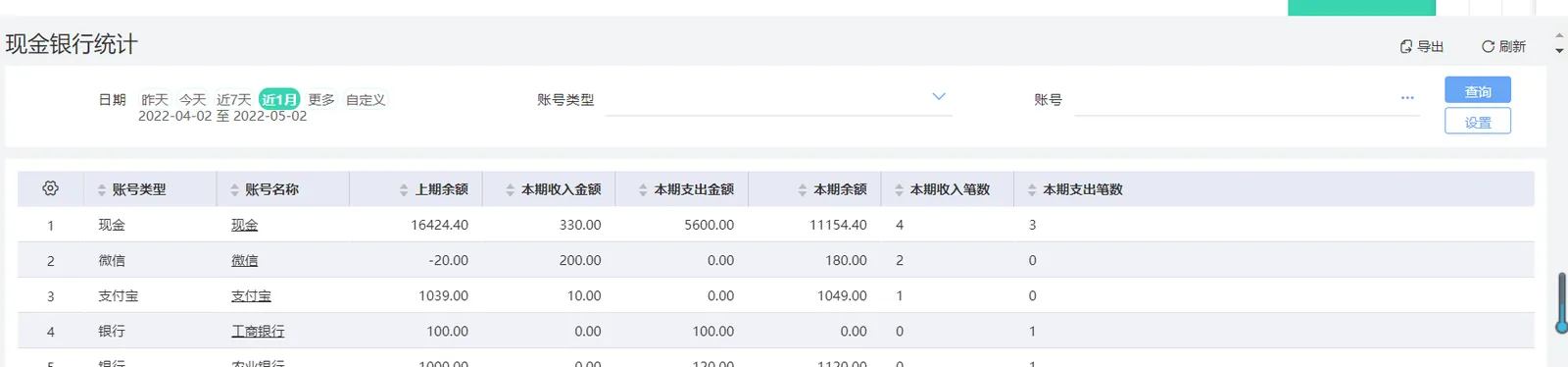Open the 微信 account link
This screenshot has height=367, width=1568.
(245, 260)
